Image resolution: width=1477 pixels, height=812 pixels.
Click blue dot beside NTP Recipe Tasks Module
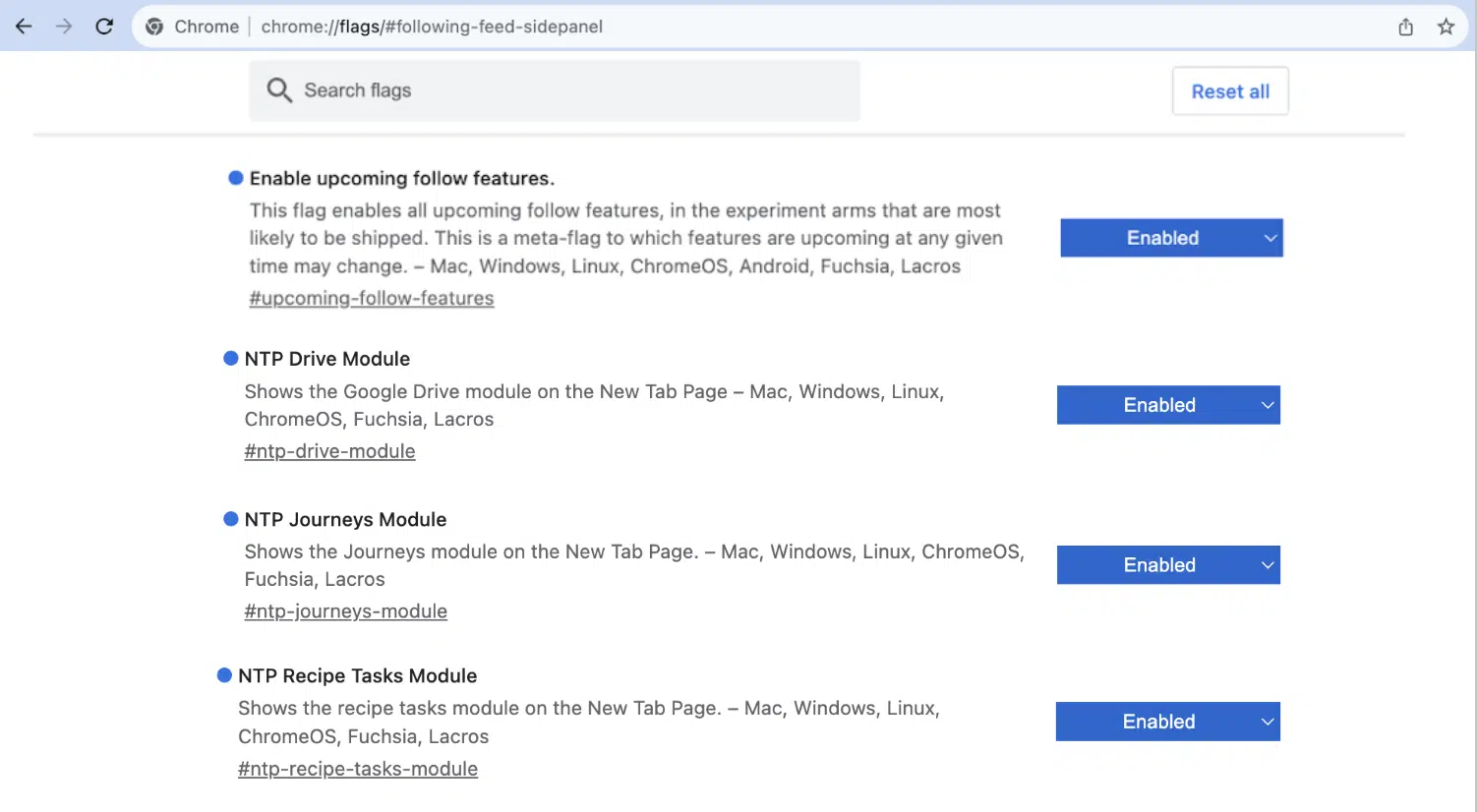pyautogui.click(x=224, y=675)
